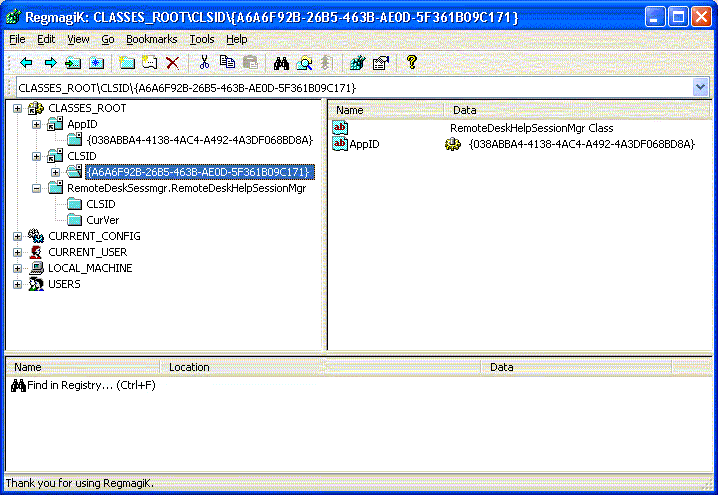Toggle expander next to AppID tree node
Screen dimensions: 718x495
point(37,125)
